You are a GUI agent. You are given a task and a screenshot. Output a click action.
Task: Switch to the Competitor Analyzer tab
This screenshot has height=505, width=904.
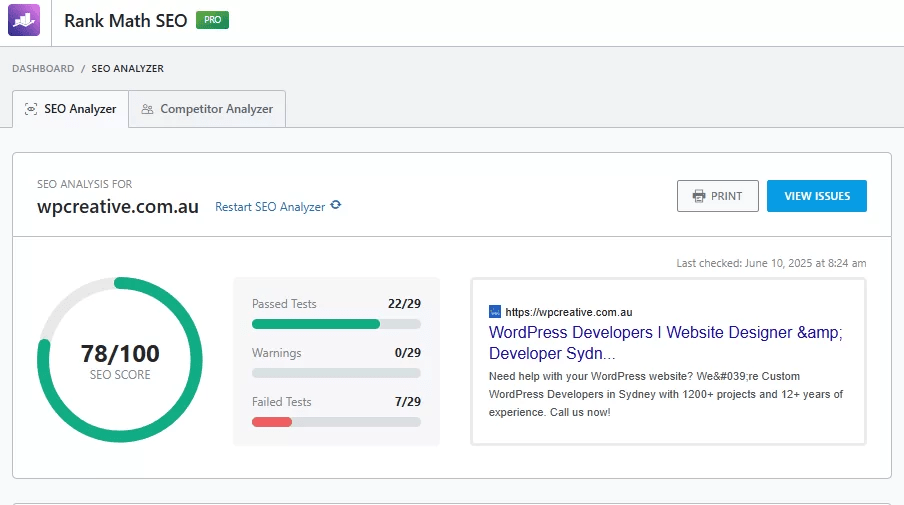coord(207,109)
